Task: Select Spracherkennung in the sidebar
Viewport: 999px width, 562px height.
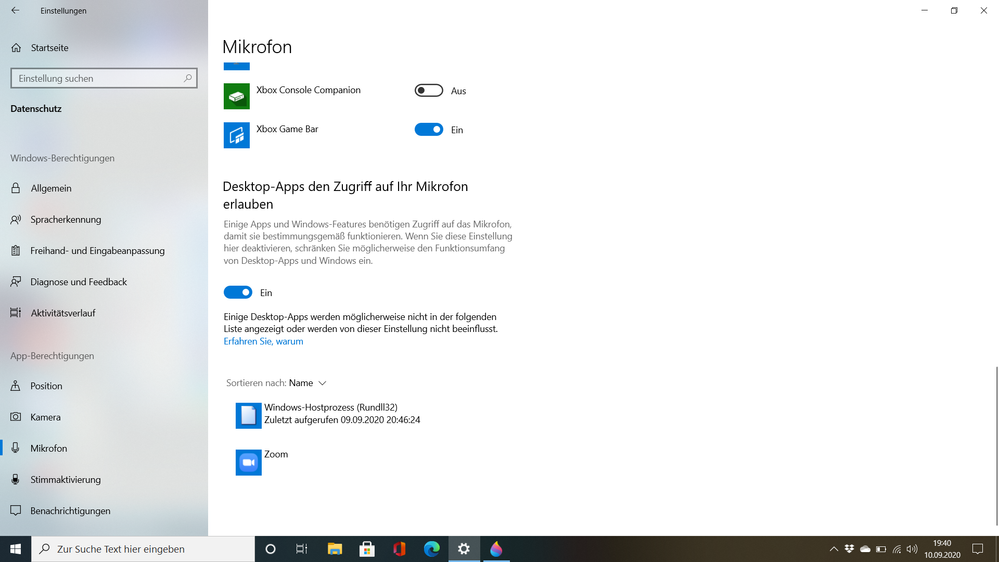Action: pyautogui.click(x=65, y=219)
